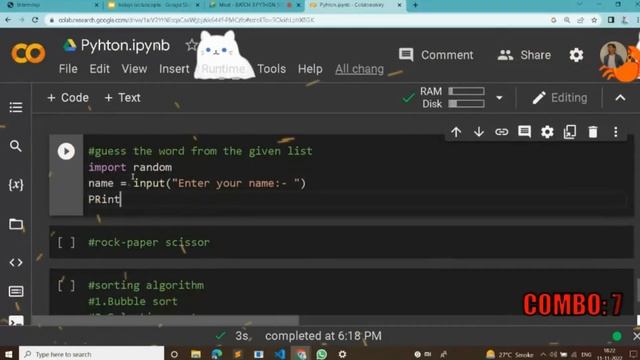Viewport: 640px width, 360px height.
Task: Open the View menu
Action: coord(134,69)
